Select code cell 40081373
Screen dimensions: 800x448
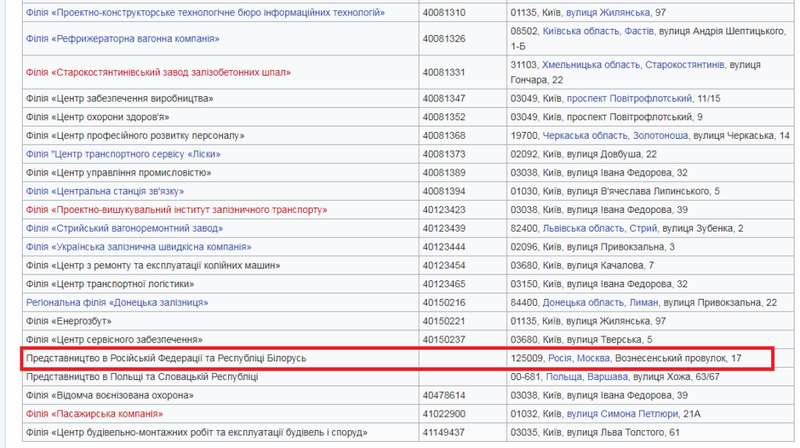(444, 154)
